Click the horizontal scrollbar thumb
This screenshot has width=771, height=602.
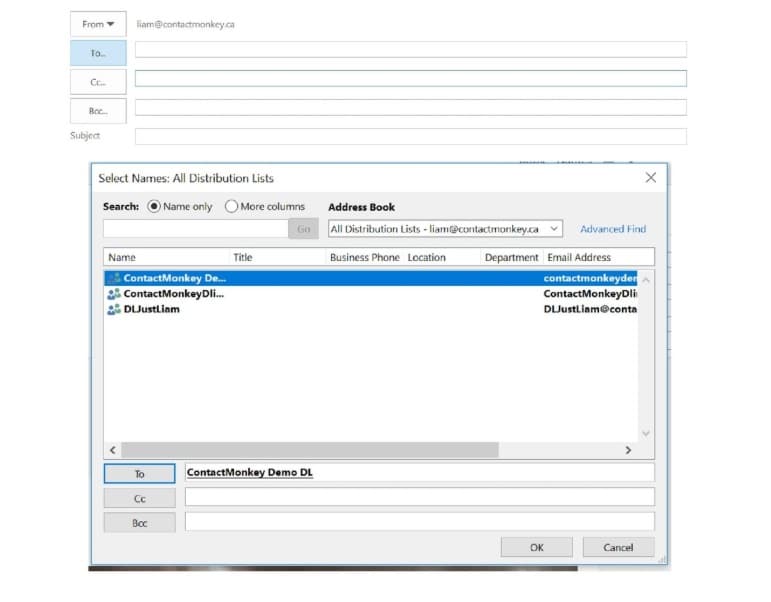tap(310, 450)
